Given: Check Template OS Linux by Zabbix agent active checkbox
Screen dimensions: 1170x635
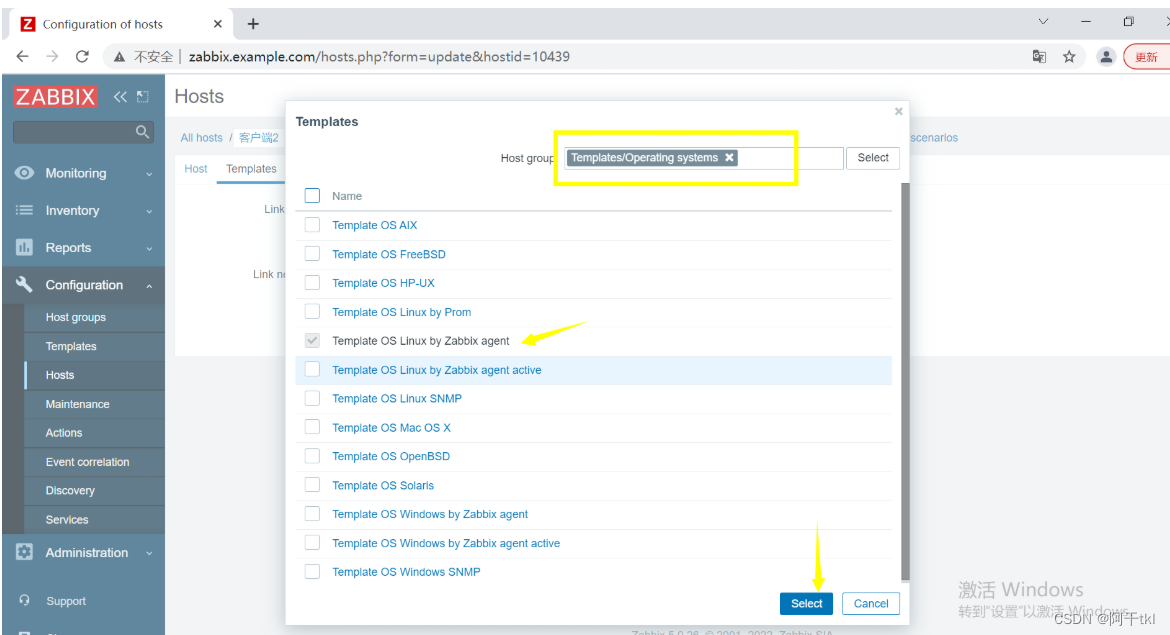Looking at the screenshot, I should point(312,369).
